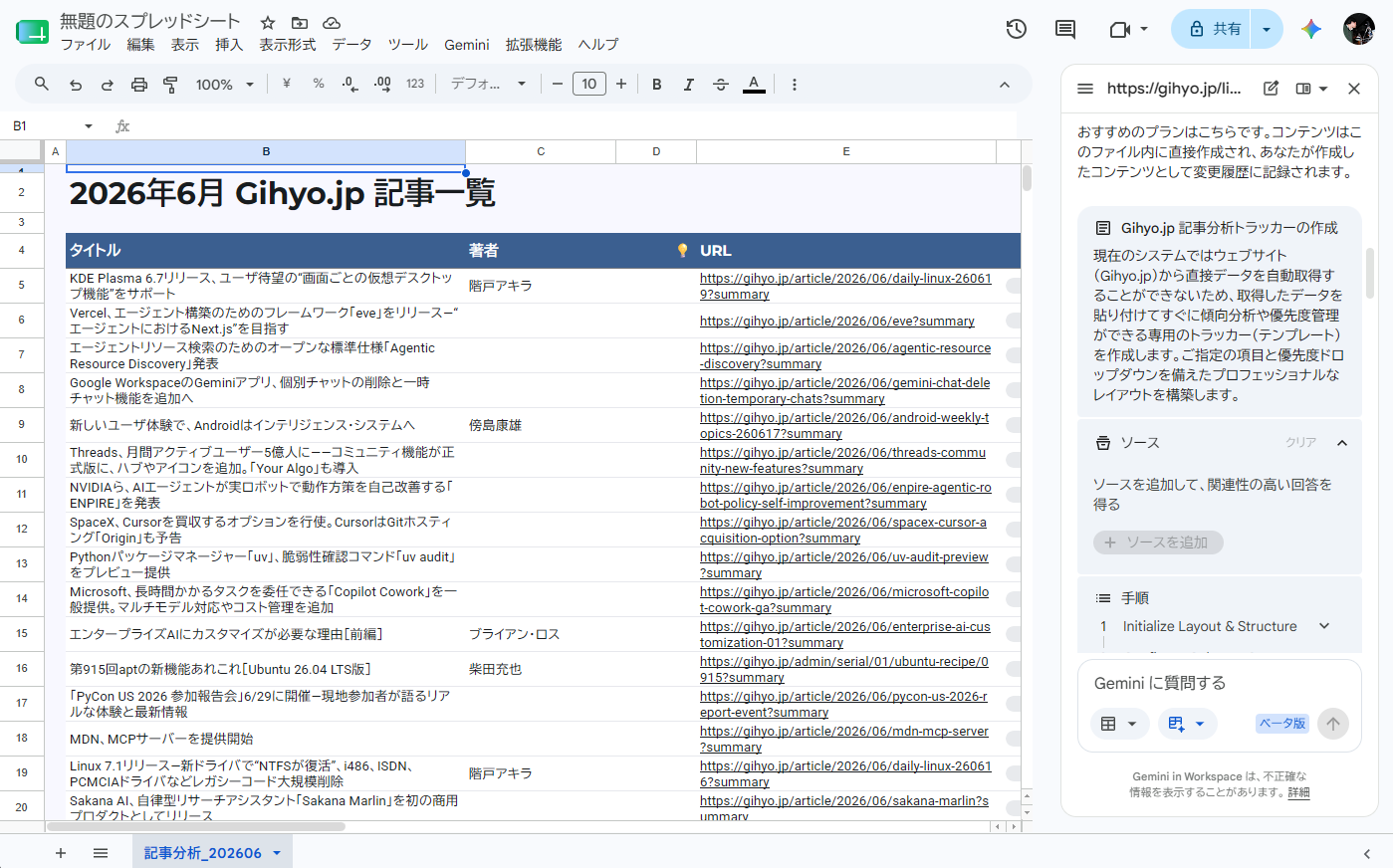Open the eve?summary article URL
The height and width of the screenshot is (868, 1393).
click(x=837, y=322)
